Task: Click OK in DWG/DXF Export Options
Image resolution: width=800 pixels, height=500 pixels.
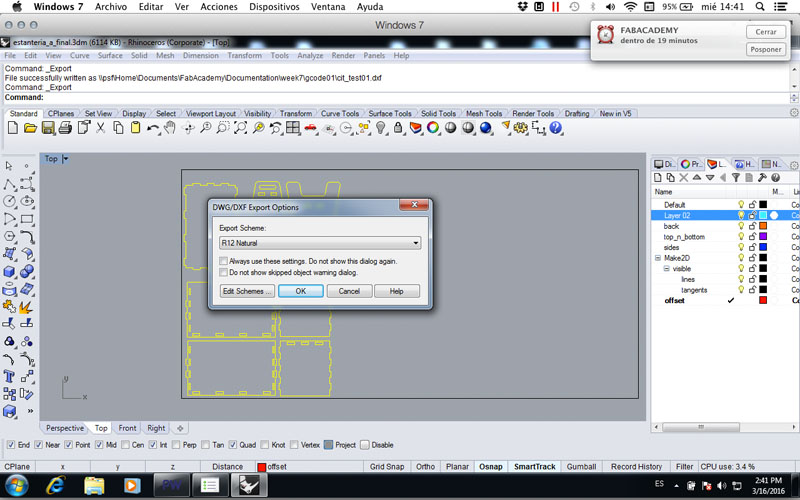Action: (301, 291)
